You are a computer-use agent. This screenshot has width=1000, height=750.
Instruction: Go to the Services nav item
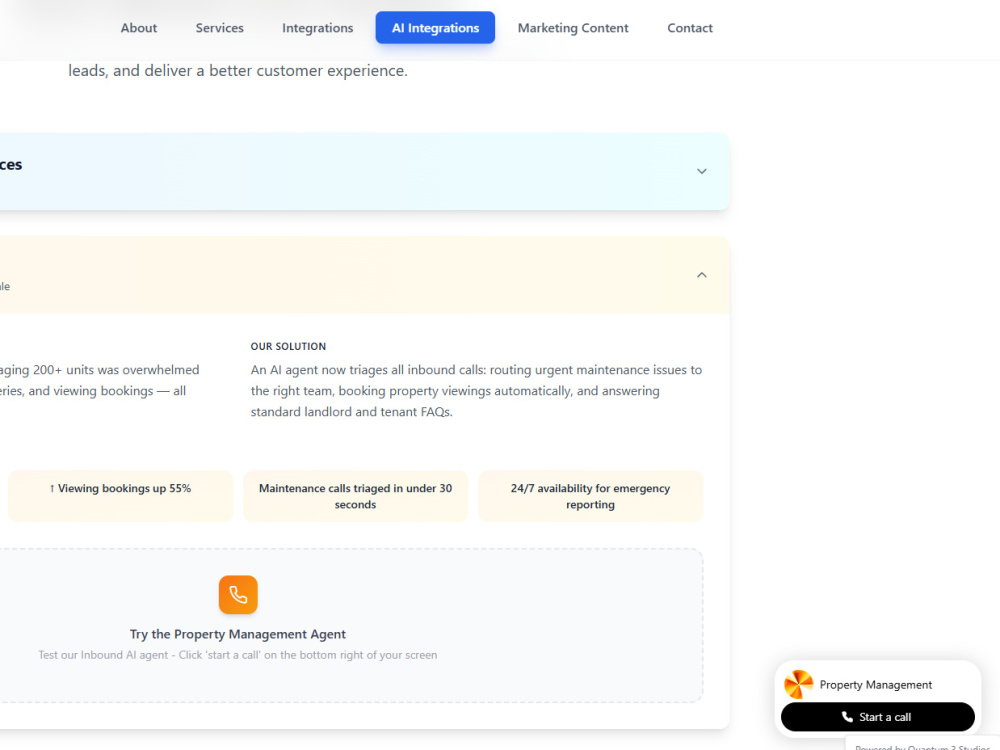219,28
